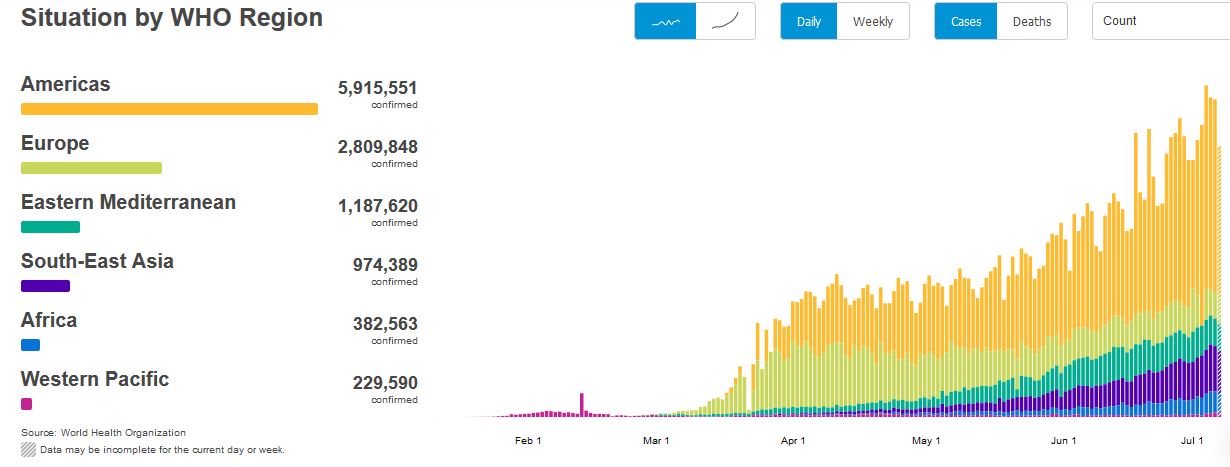Viewport: 1230px width, 467px height.
Task: Click the blue Africa swatch
Action: (30, 345)
